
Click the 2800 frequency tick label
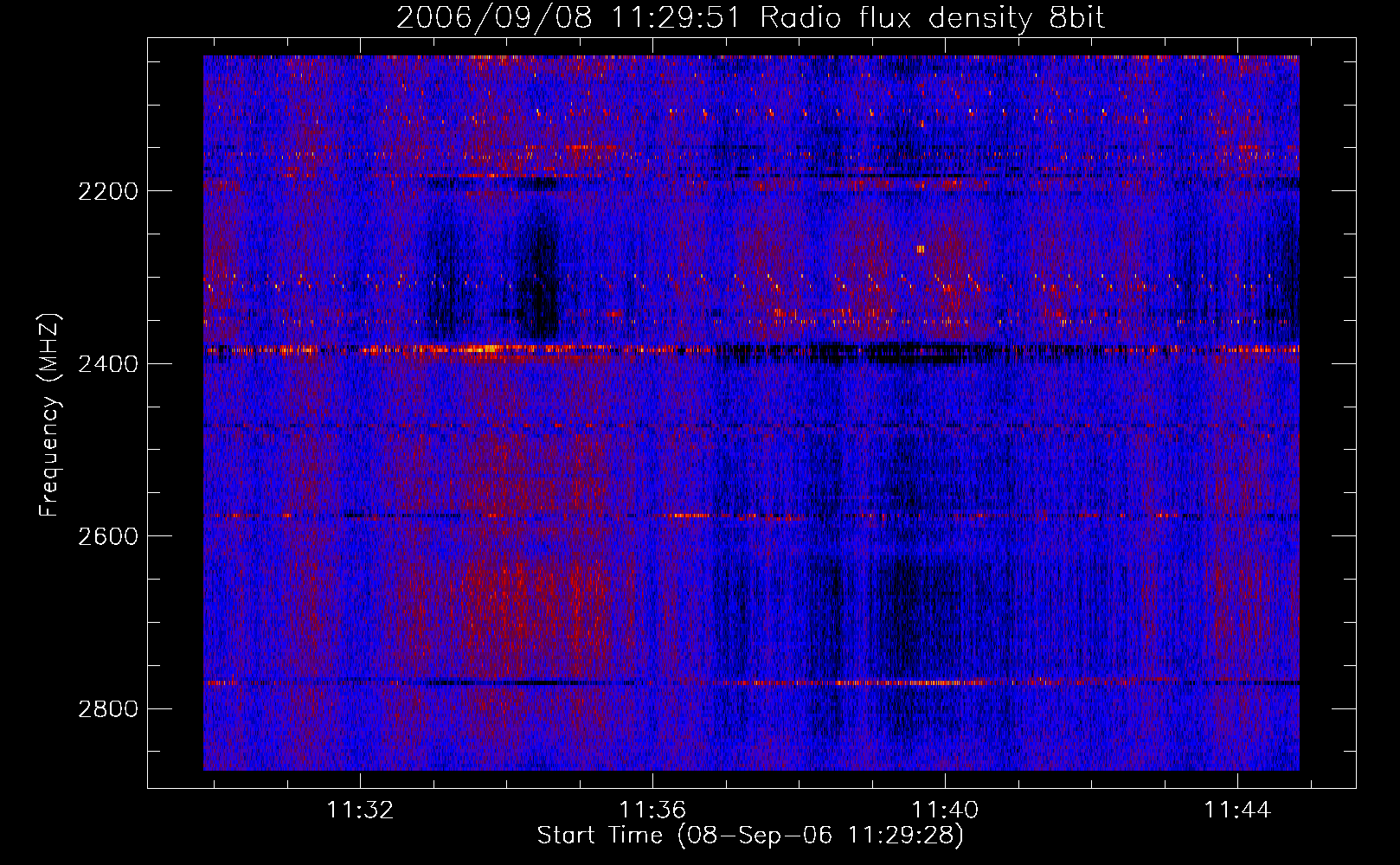(108, 709)
